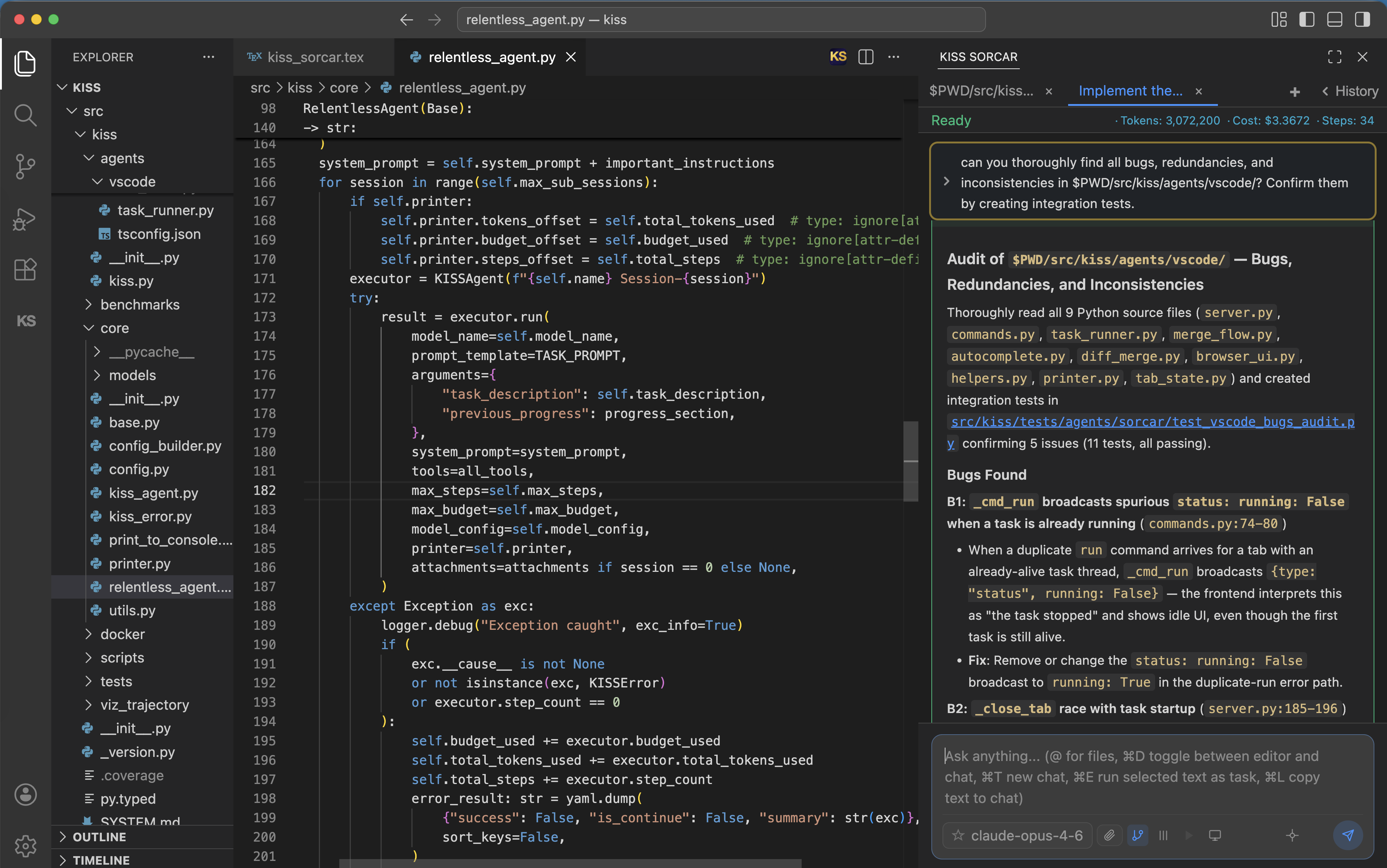This screenshot has width=1387, height=868.
Task: Open Customize Layout icon in title bar
Action: 1279,20
